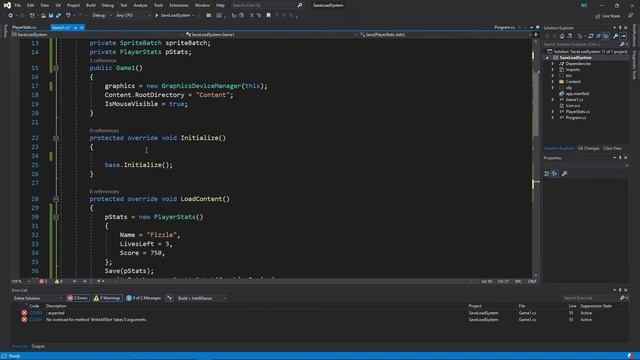Pin the Game1.cs tab
640x360 pixels.
[x=76, y=27]
